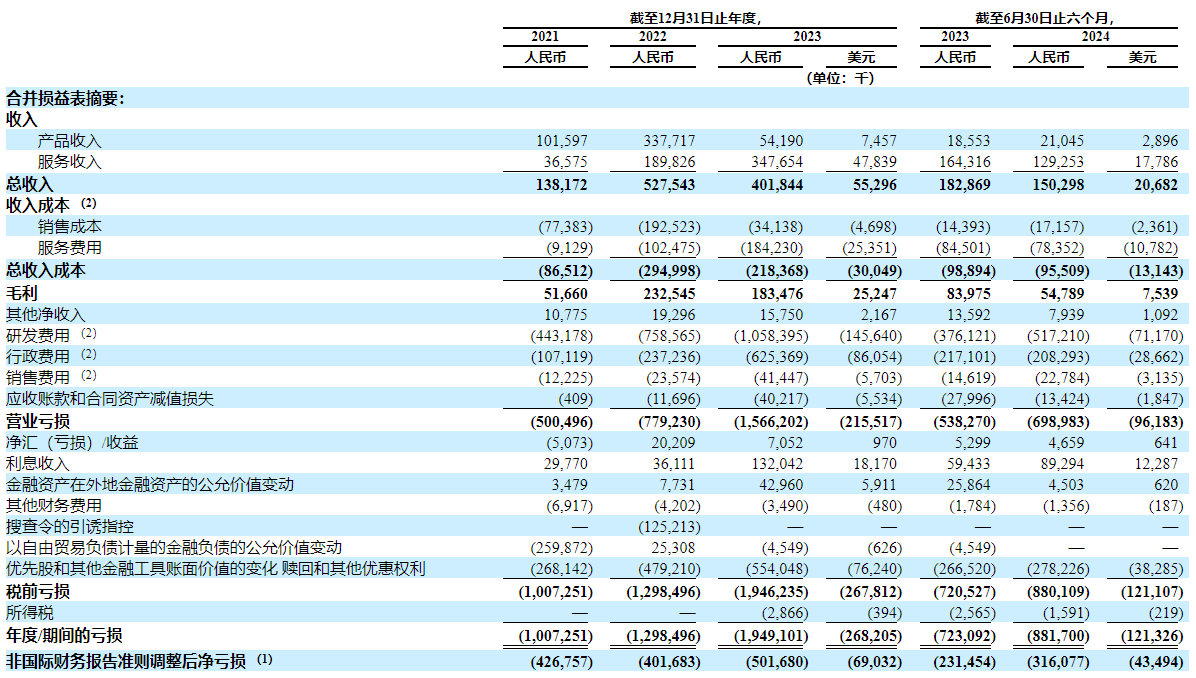Click the 产品收入 row label
Image resolution: width=1196 pixels, height=678 pixels.
point(69,141)
